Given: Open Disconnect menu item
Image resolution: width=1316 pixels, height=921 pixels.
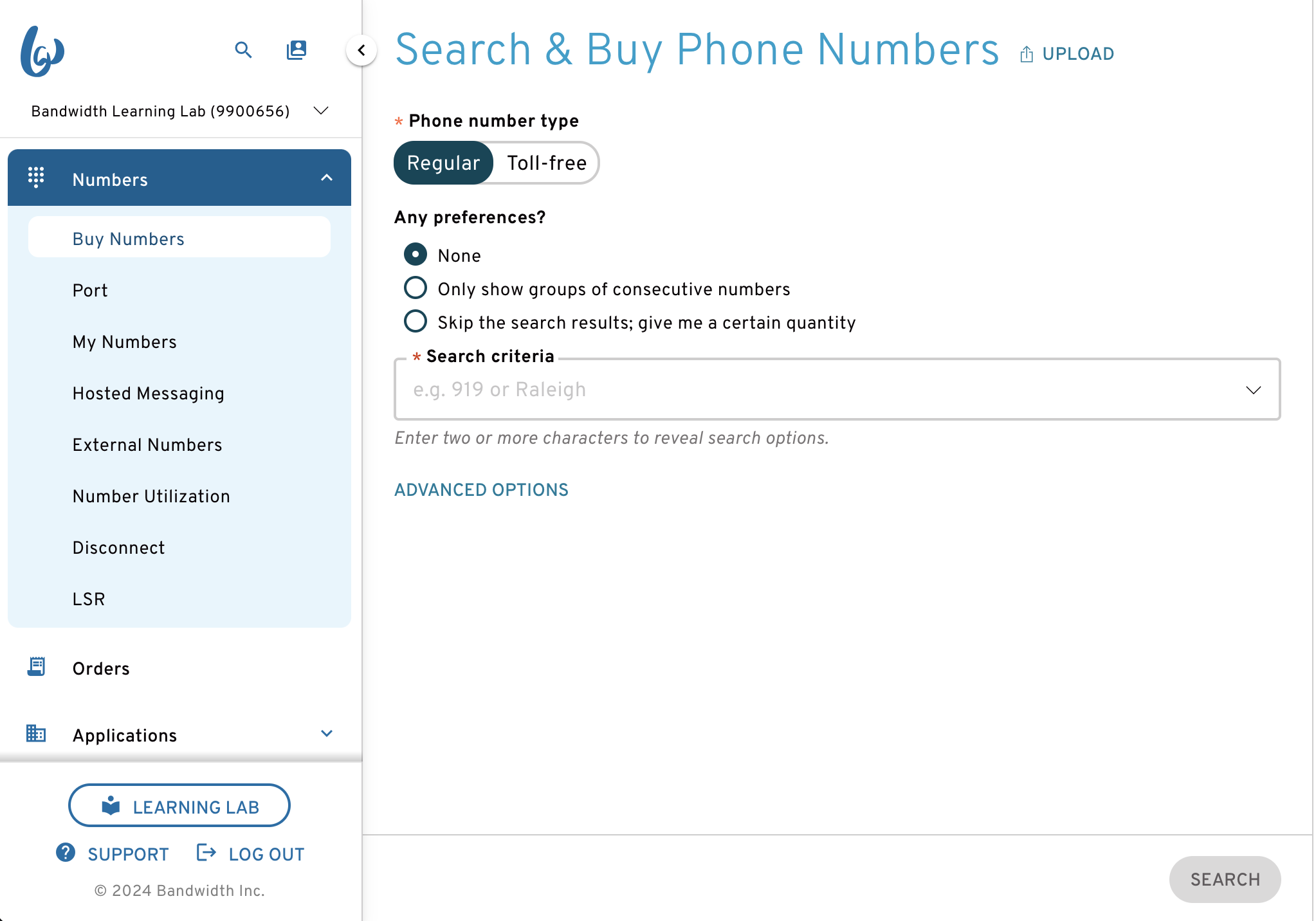Looking at the screenshot, I should tap(179, 548).
